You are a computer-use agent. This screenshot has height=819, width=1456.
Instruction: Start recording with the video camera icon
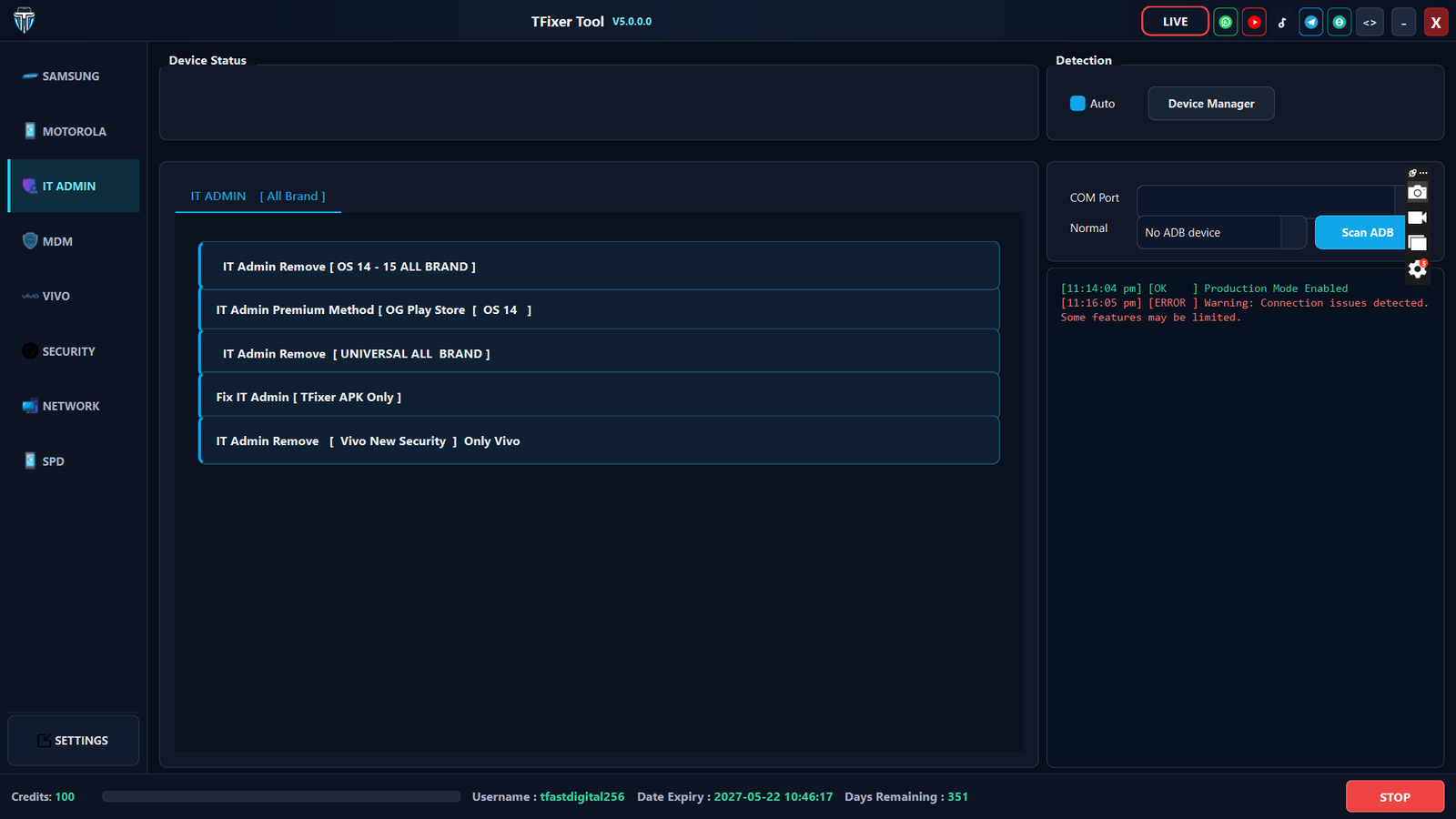[x=1418, y=217]
